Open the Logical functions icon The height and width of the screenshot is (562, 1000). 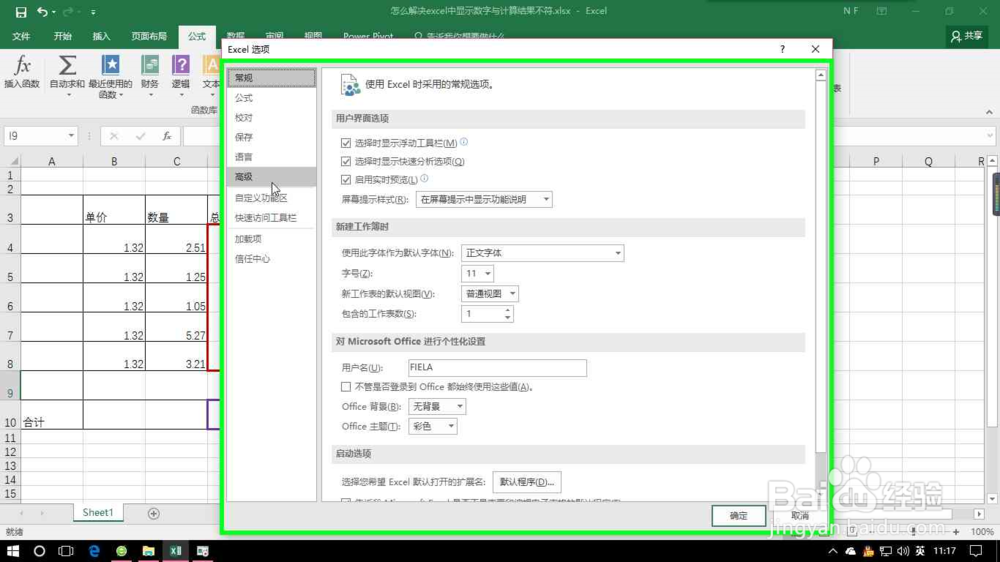tap(180, 65)
